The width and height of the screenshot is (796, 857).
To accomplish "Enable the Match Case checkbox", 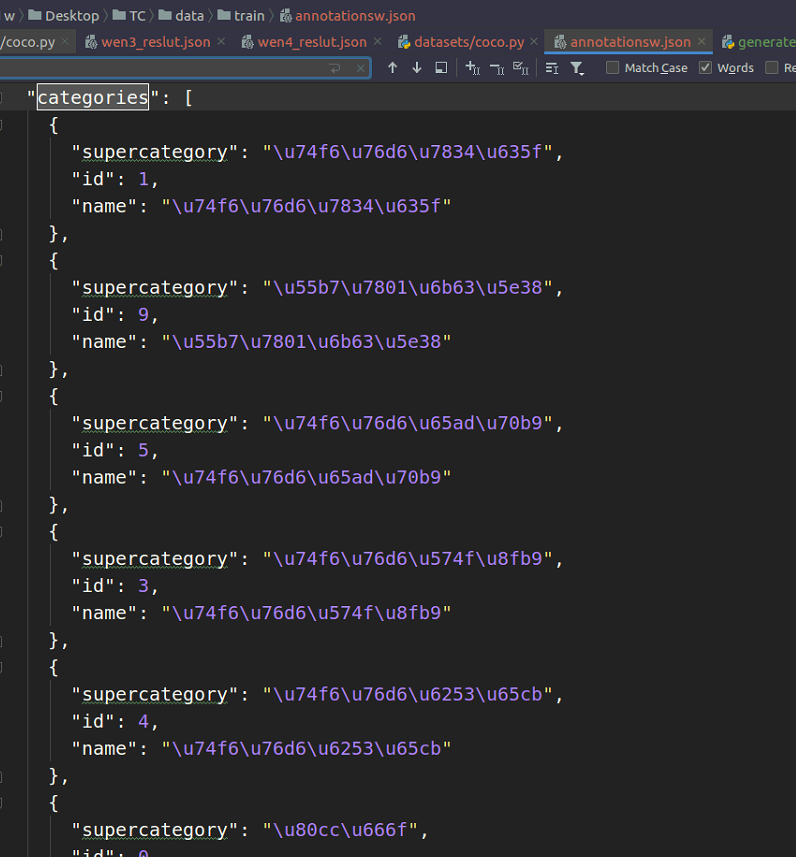I will pyautogui.click(x=613, y=68).
